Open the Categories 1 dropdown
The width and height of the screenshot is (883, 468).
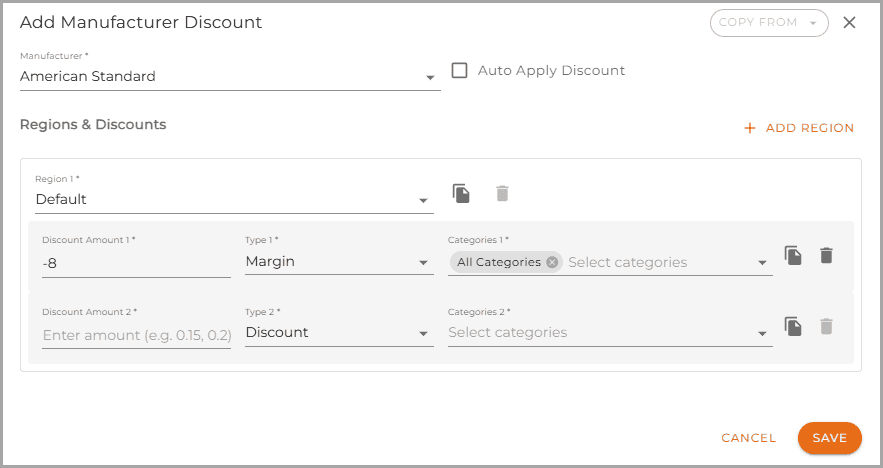762,263
